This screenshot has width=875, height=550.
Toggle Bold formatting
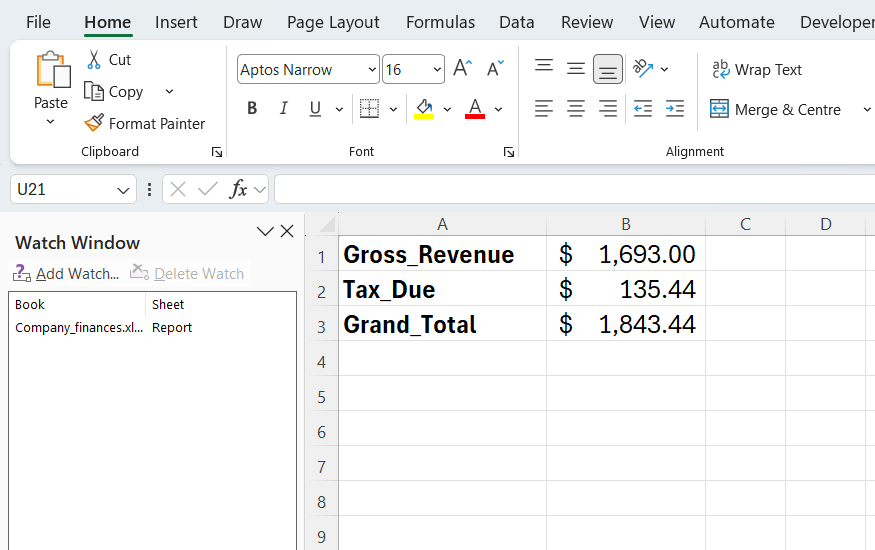point(252,109)
